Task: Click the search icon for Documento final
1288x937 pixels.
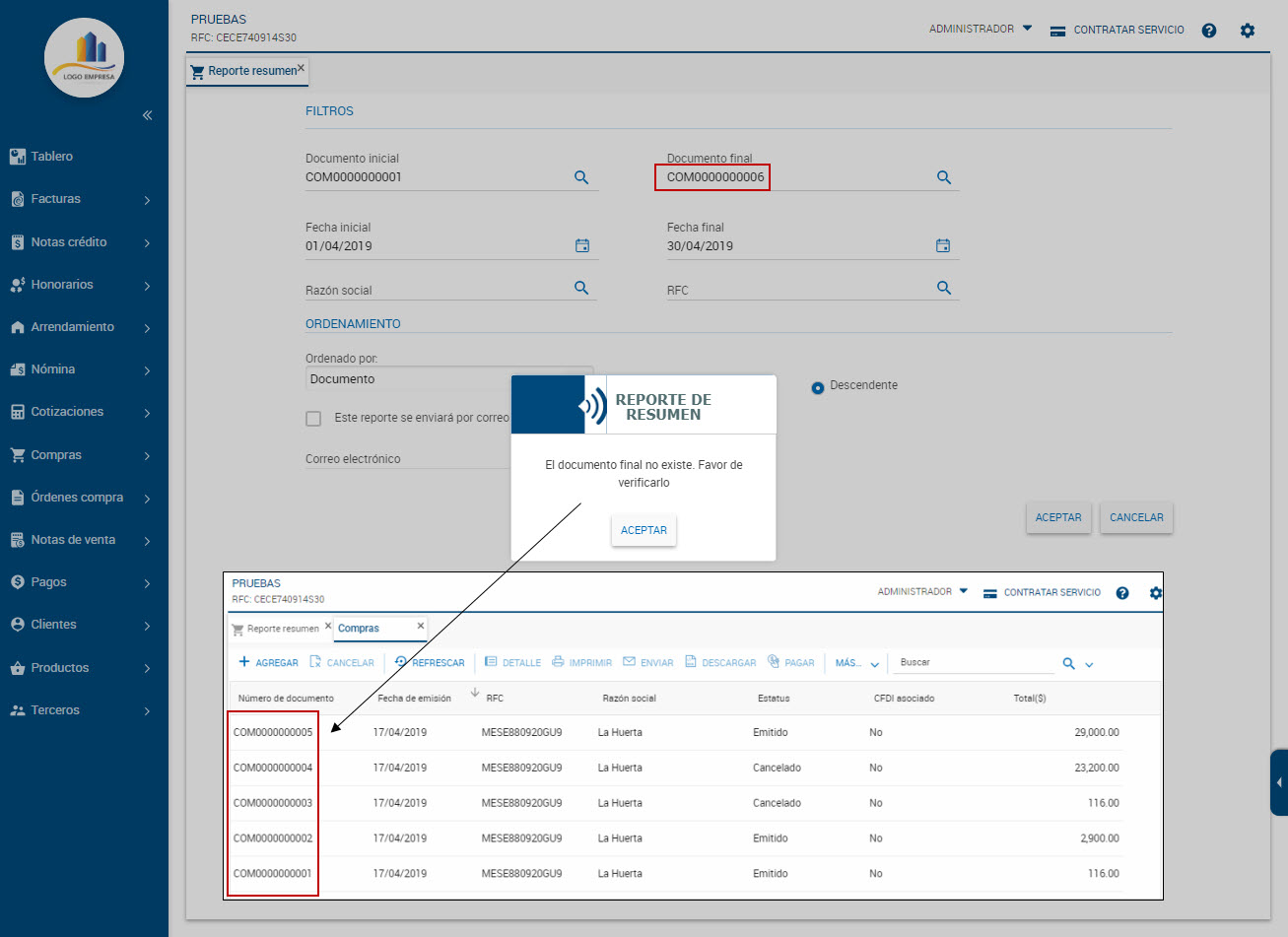Action: 943,177
